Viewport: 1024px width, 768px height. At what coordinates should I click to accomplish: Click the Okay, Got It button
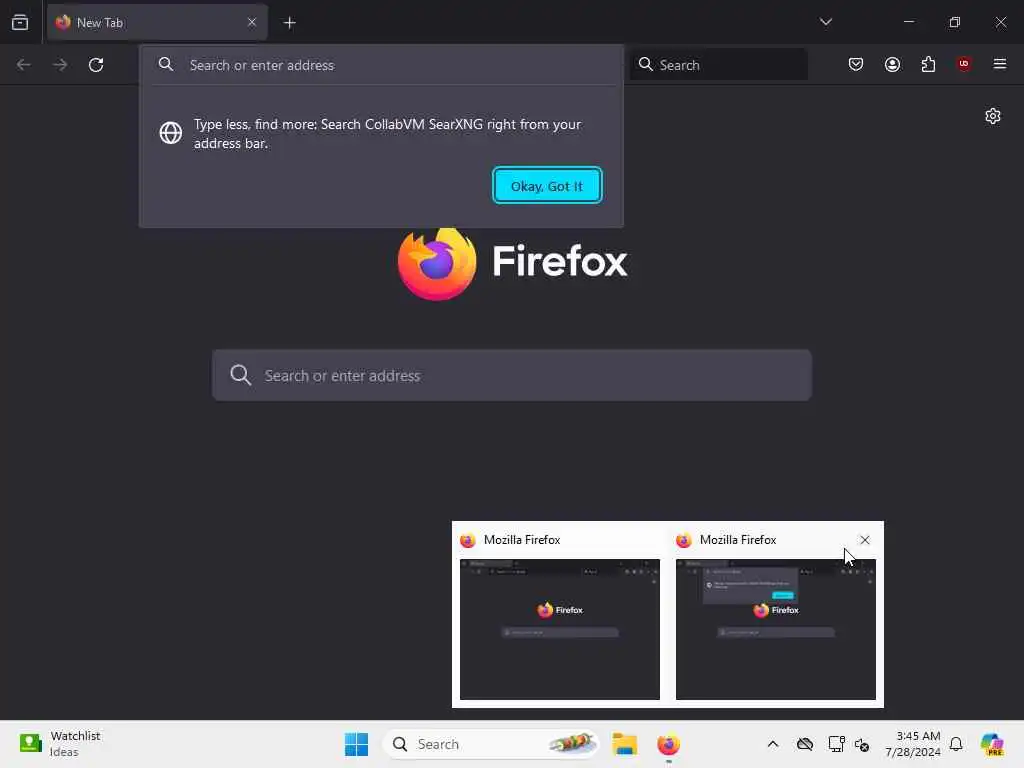(x=547, y=185)
